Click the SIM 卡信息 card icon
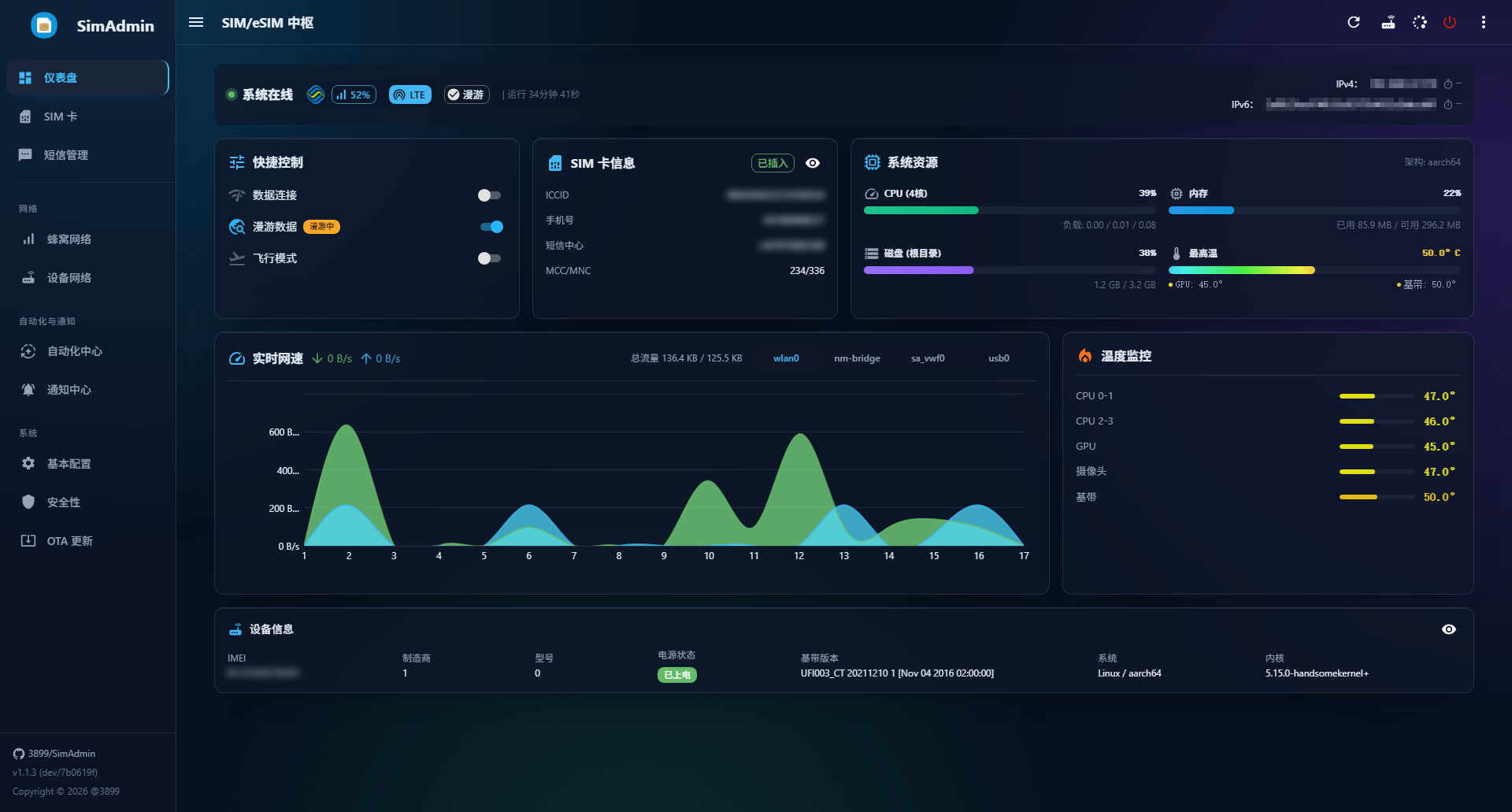The height and width of the screenshot is (812, 1512). click(555, 163)
